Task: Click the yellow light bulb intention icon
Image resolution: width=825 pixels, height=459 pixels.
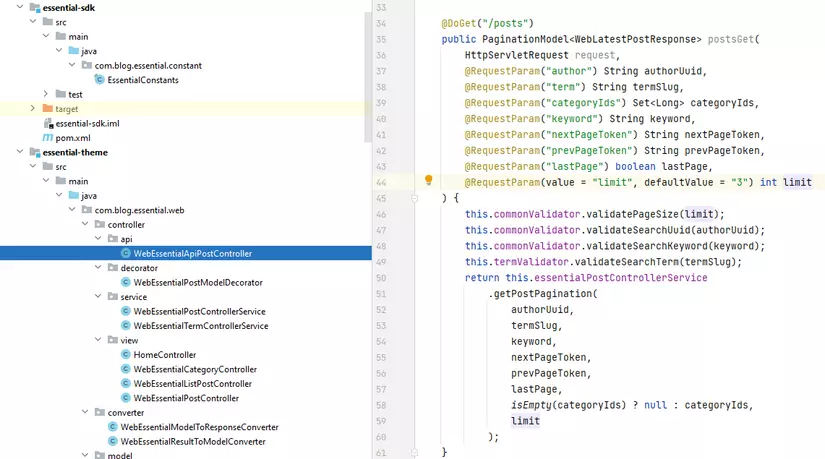Action: click(x=429, y=181)
